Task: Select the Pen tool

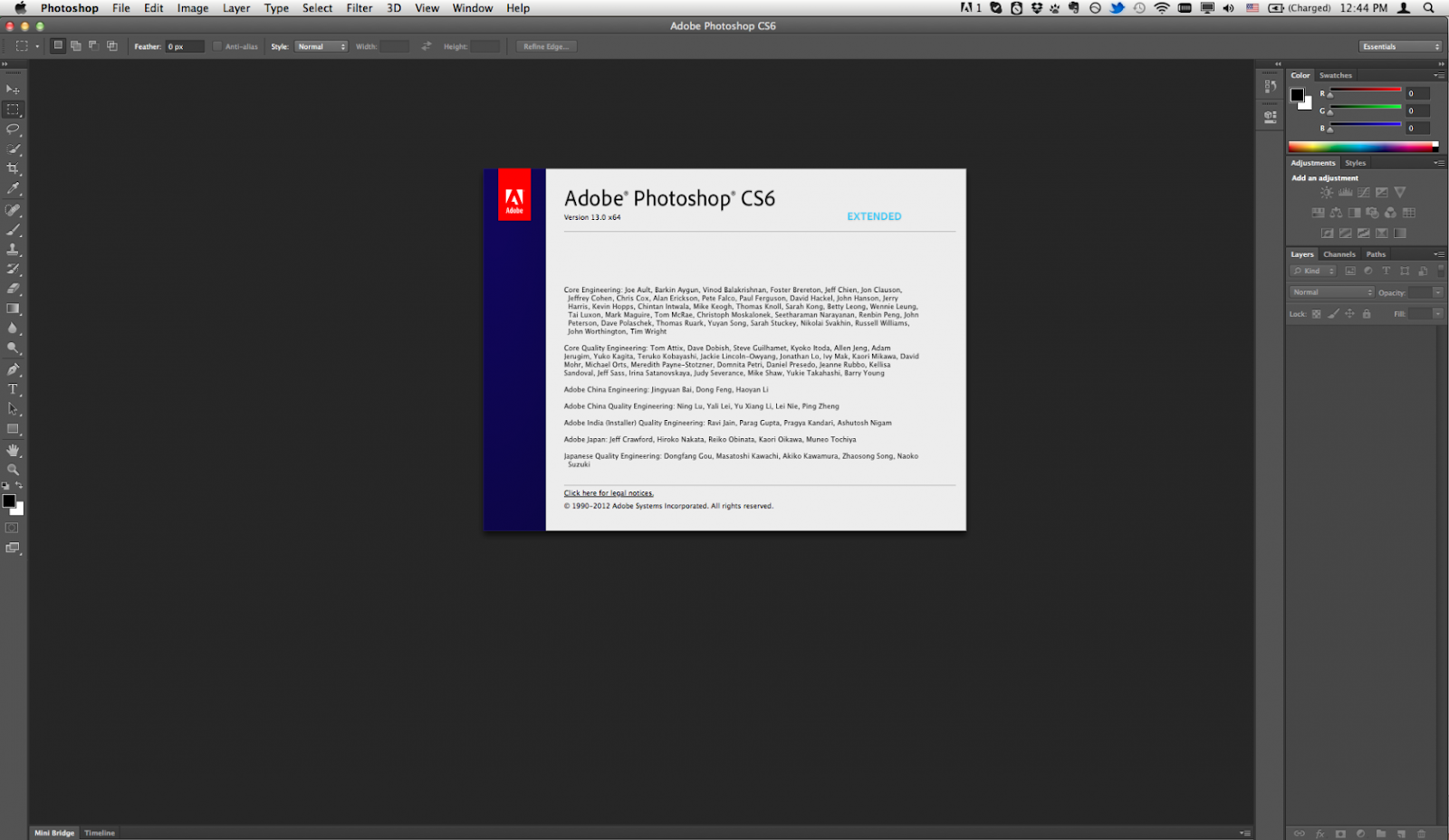Action: [x=13, y=370]
